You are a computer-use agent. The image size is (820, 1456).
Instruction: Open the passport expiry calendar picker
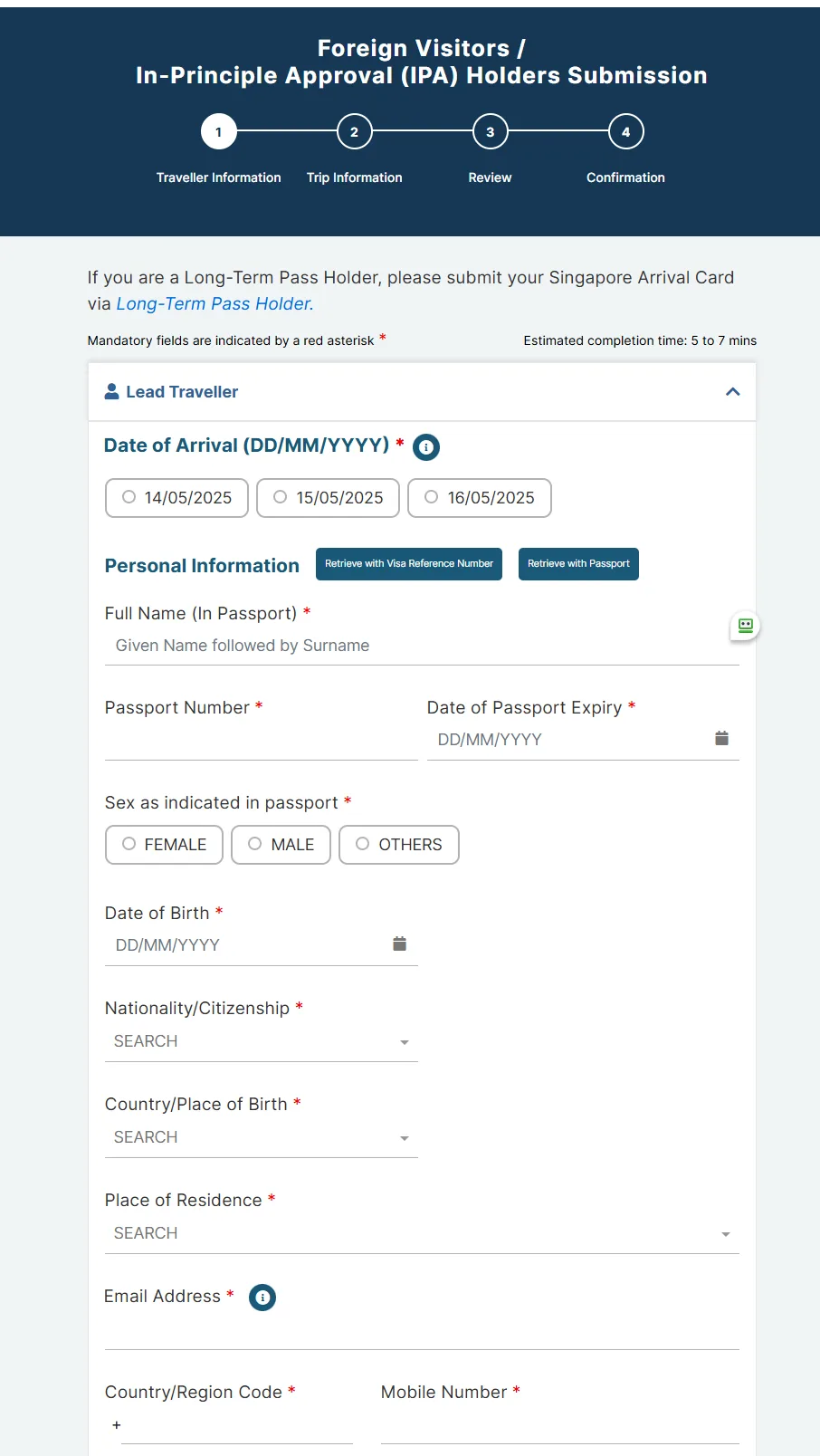coord(721,739)
